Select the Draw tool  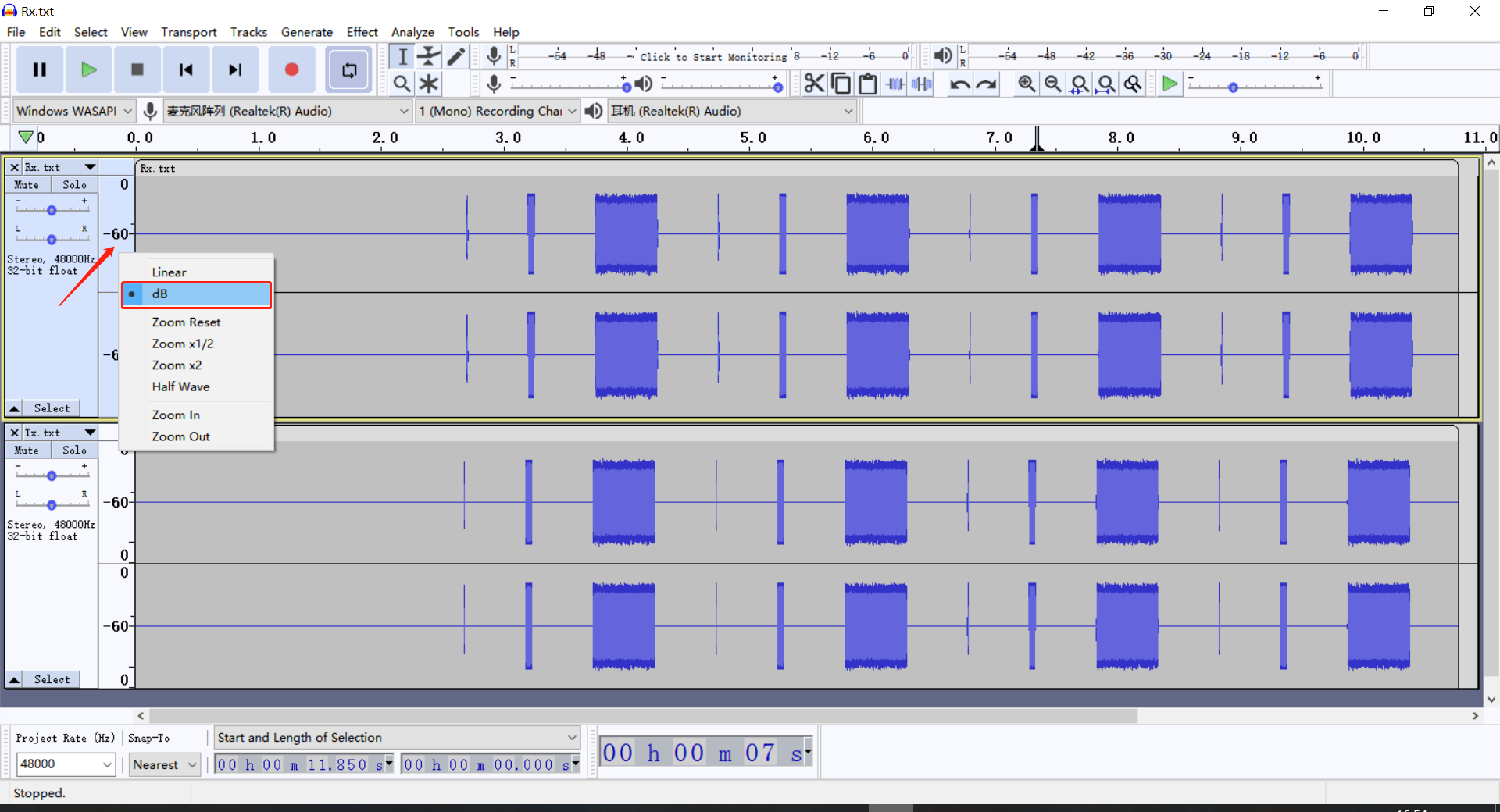click(456, 55)
